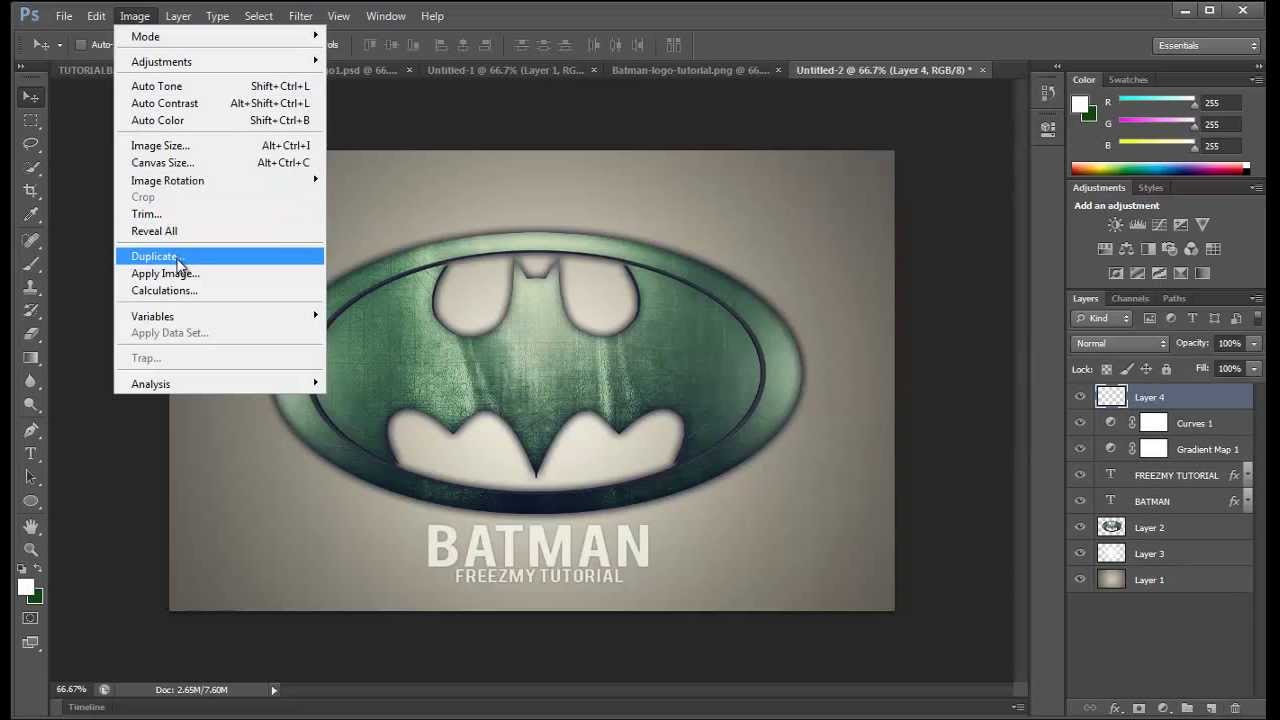Screen dimensions: 1280x720
Task: Toggle lock transparent pixels
Action: (1107, 369)
